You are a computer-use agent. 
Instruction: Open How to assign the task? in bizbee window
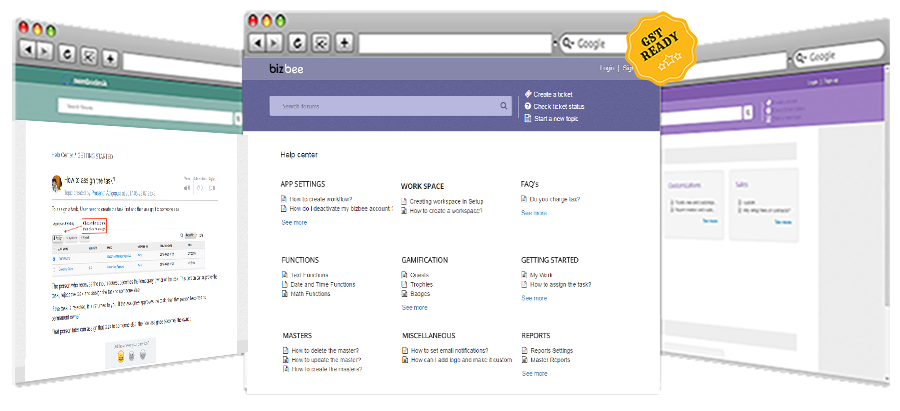click(x=560, y=284)
